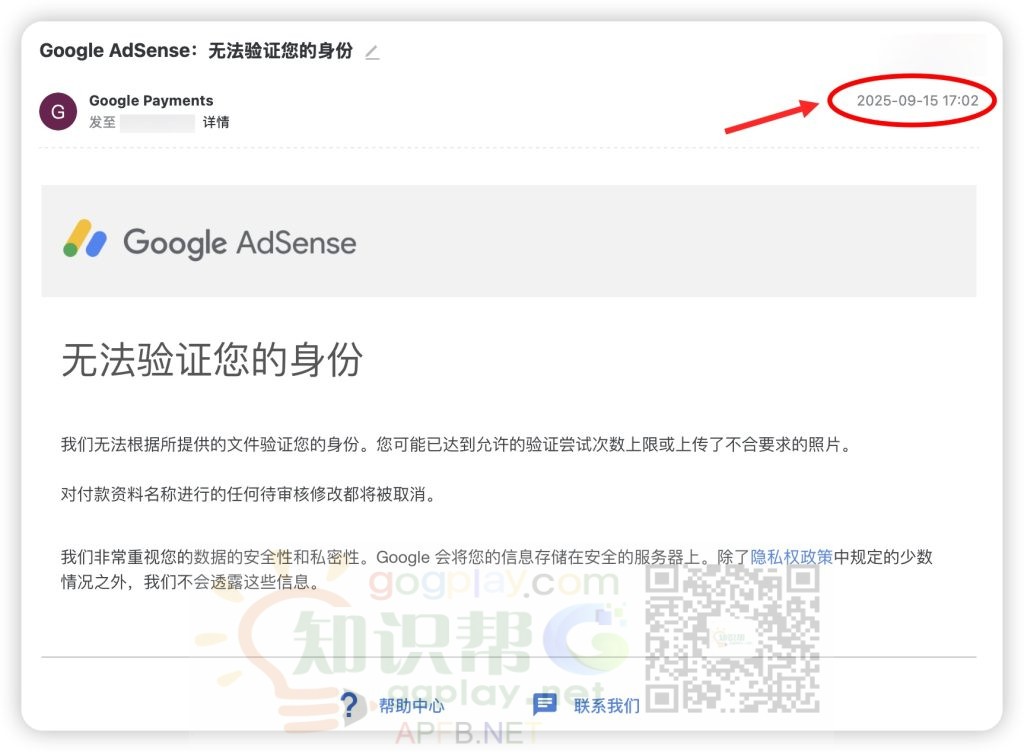Click the sender avatar circle with letter G

(x=58, y=112)
